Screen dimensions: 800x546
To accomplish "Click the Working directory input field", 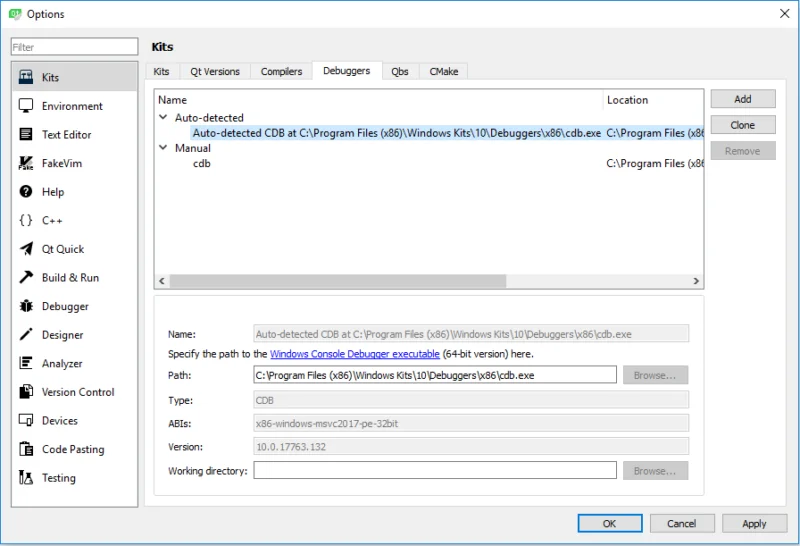I will coord(435,471).
